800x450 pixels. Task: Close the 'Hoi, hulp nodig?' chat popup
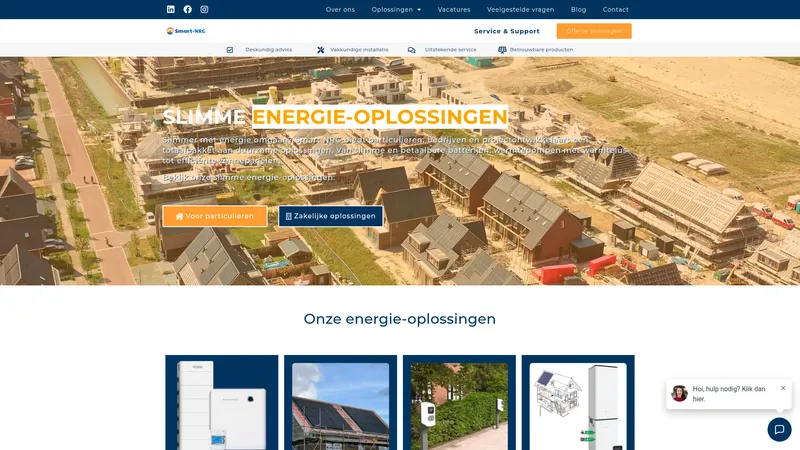point(783,388)
